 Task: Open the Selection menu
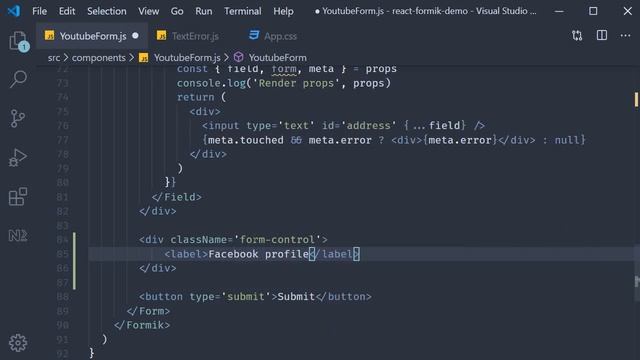pos(107,11)
